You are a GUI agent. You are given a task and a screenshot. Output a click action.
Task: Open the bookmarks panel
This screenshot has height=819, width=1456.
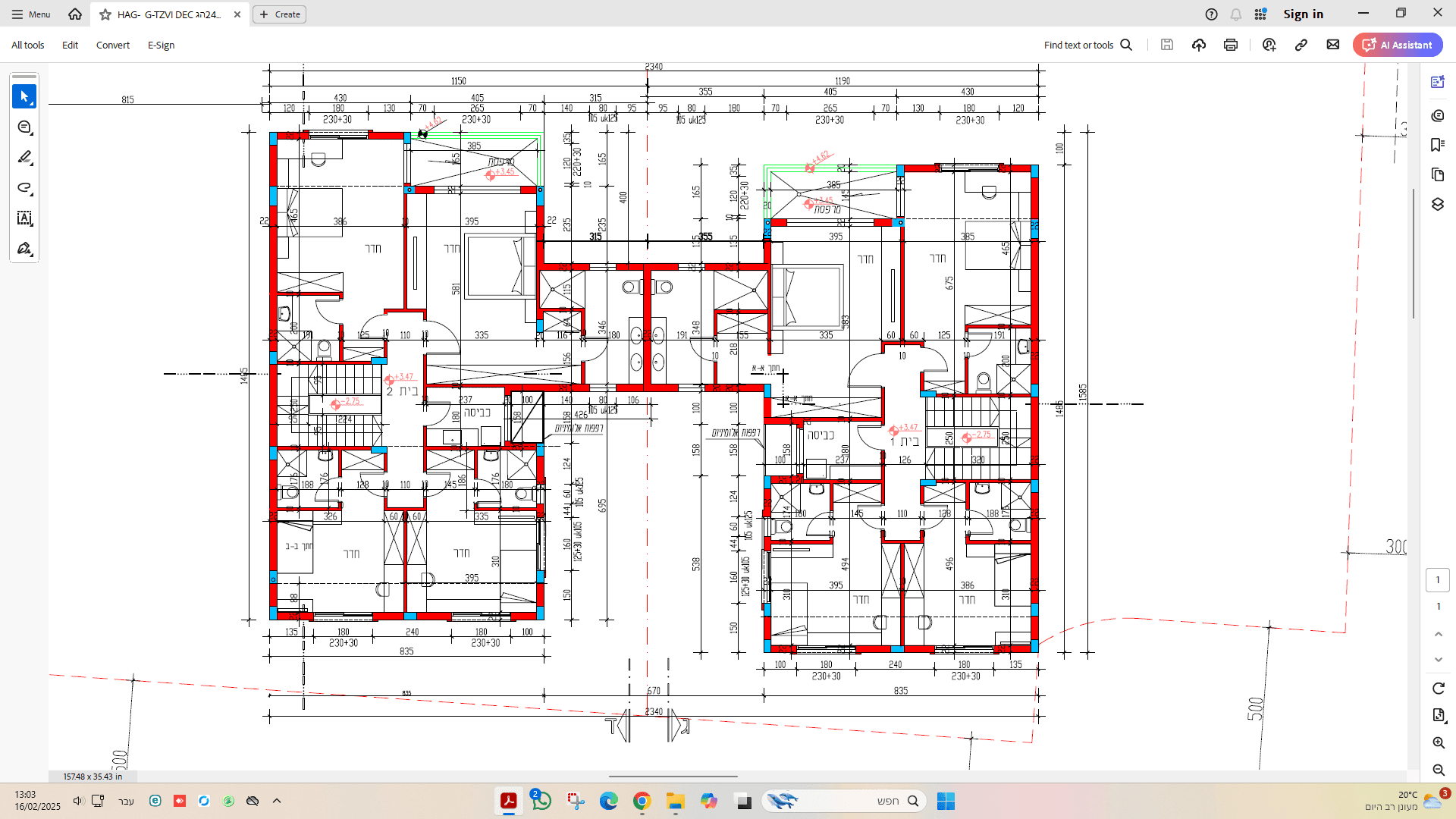(x=1438, y=145)
